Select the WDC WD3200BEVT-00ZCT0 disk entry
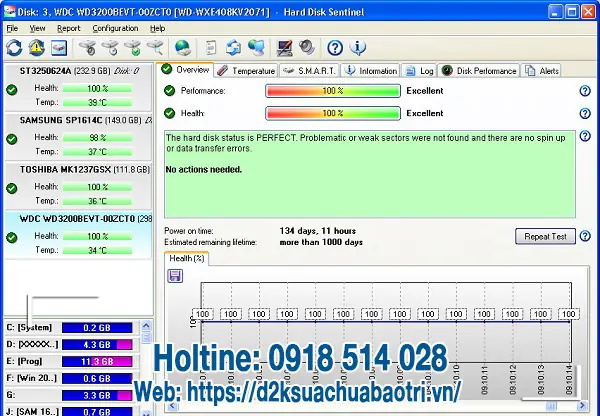 tap(78, 235)
